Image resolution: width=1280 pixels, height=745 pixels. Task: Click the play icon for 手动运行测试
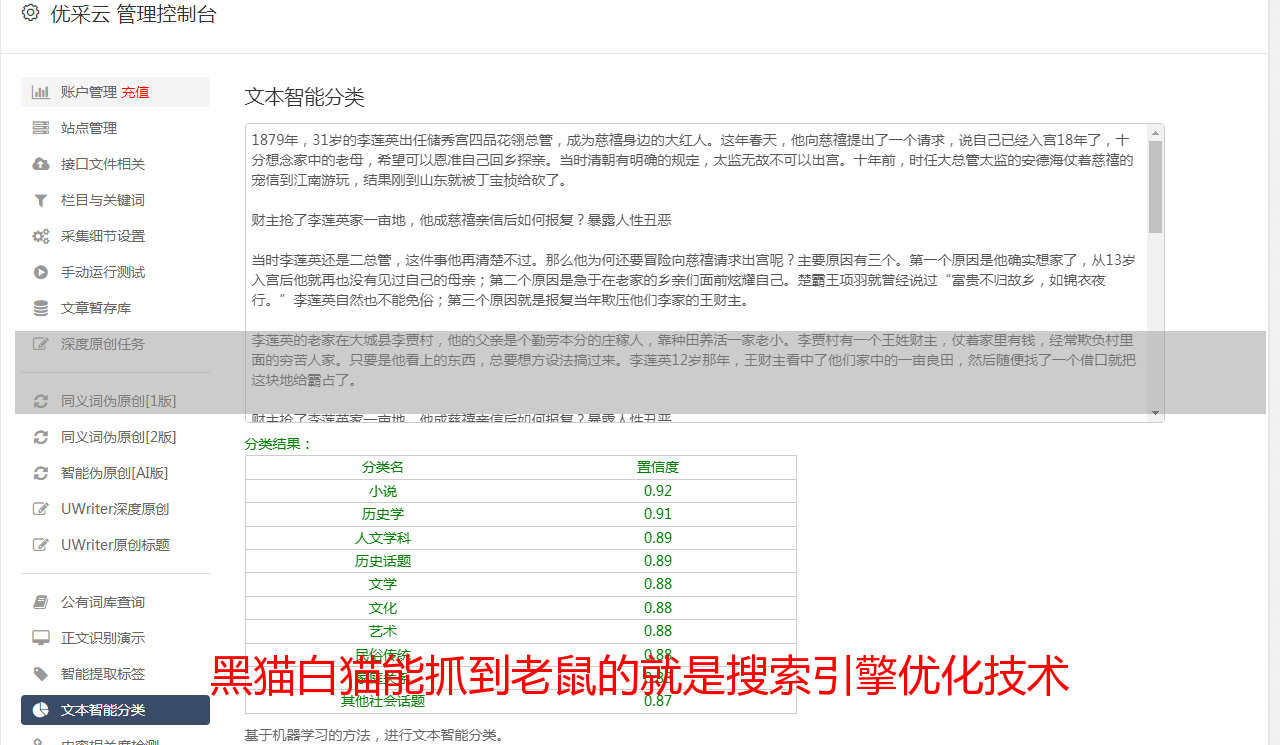click(41, 272)
